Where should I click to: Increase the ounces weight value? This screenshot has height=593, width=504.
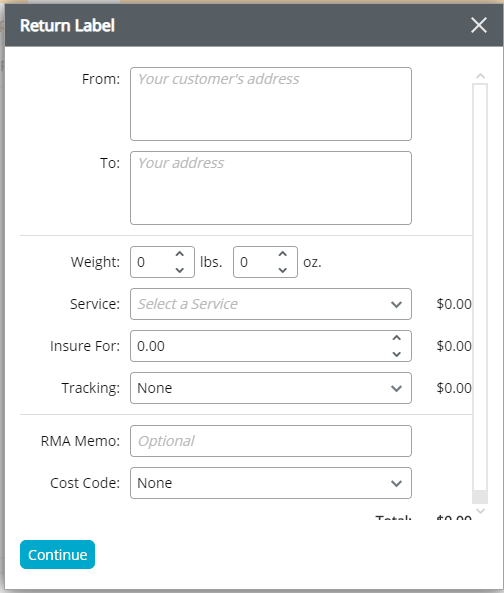point(282,254)
